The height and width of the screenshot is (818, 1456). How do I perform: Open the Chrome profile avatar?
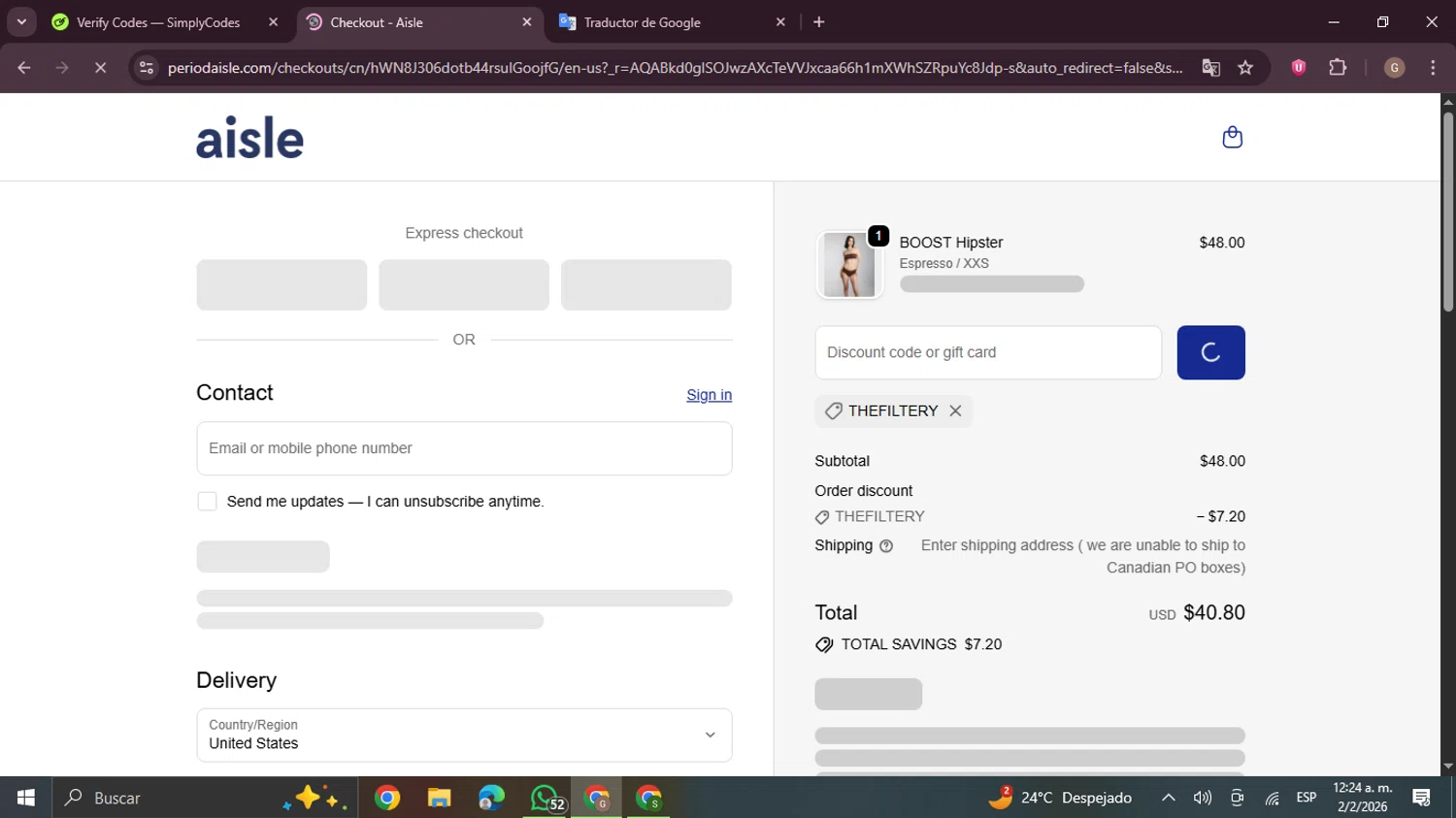(x=1394, y=68)
